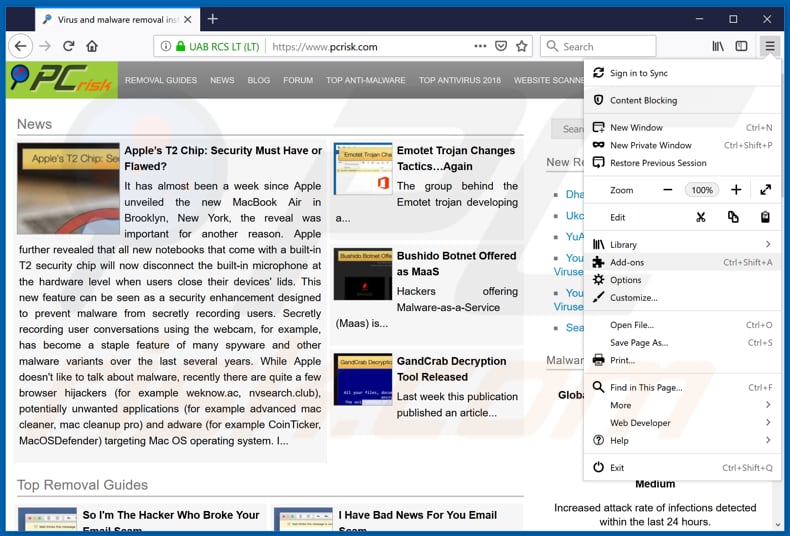Click the Paste clipboard icon
Viewport: 790px width, 536px height.
click(765, 217)
